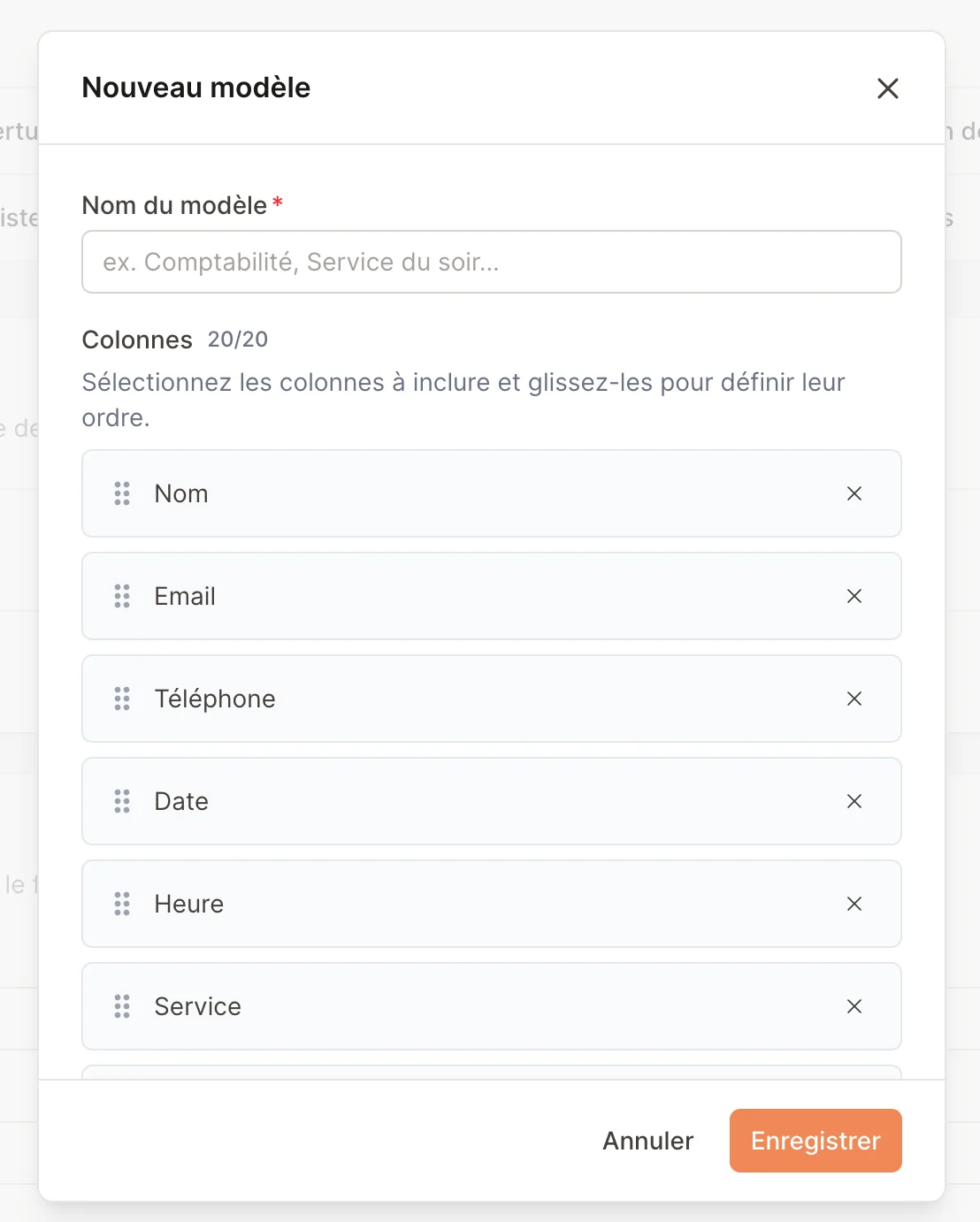The height and width of the screenshot is (1222, 980).
Task: Click the drag handle for Téléphone
Action: (122, 699)
